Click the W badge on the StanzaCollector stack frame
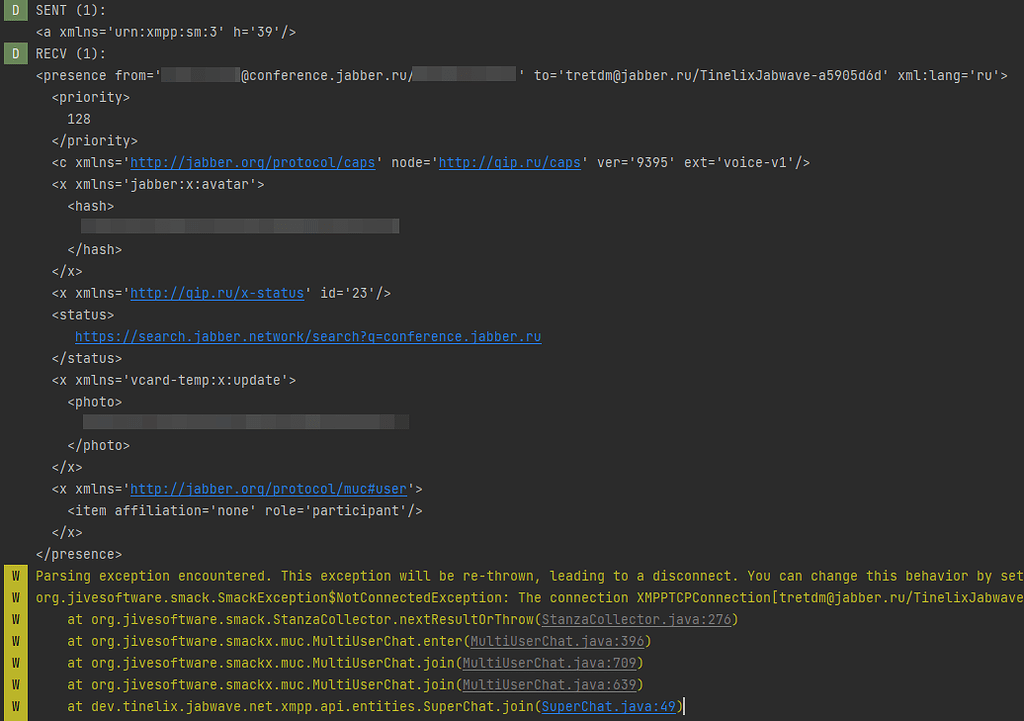1024x721 pixels. 14,619
